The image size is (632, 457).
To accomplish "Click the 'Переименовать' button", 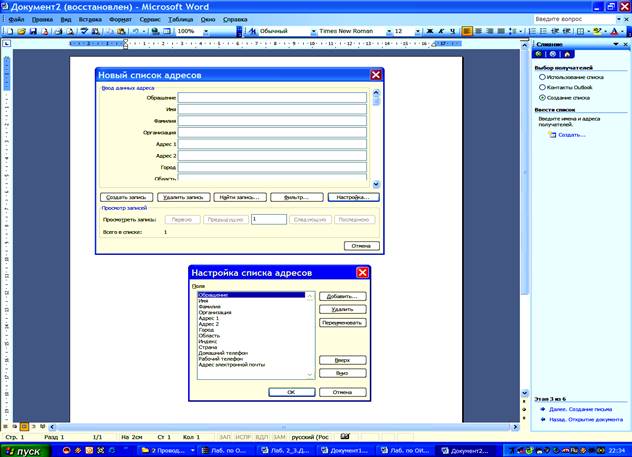I will (x=343, y=323).
